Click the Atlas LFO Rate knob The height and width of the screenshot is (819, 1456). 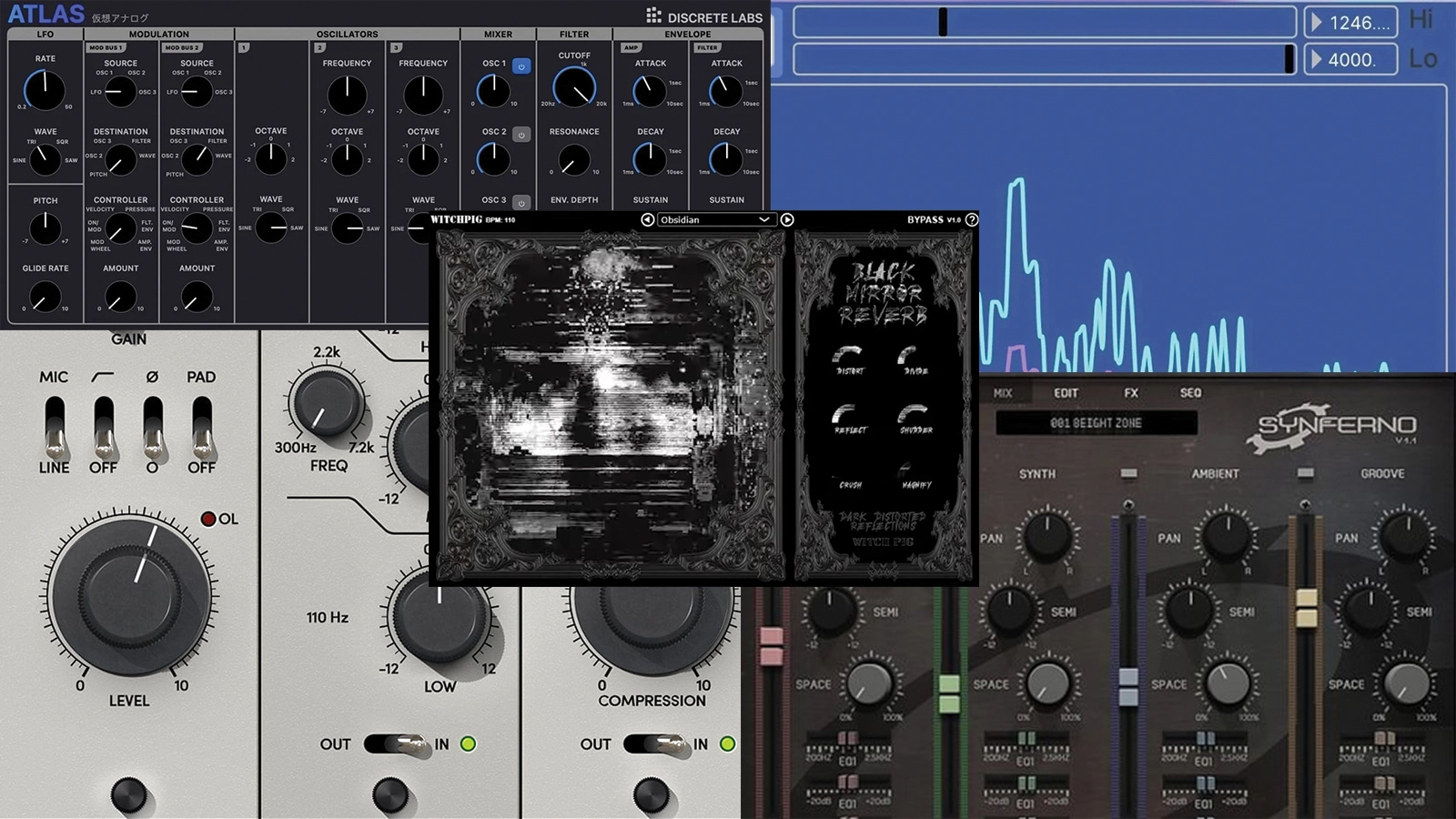click(45, 90)
